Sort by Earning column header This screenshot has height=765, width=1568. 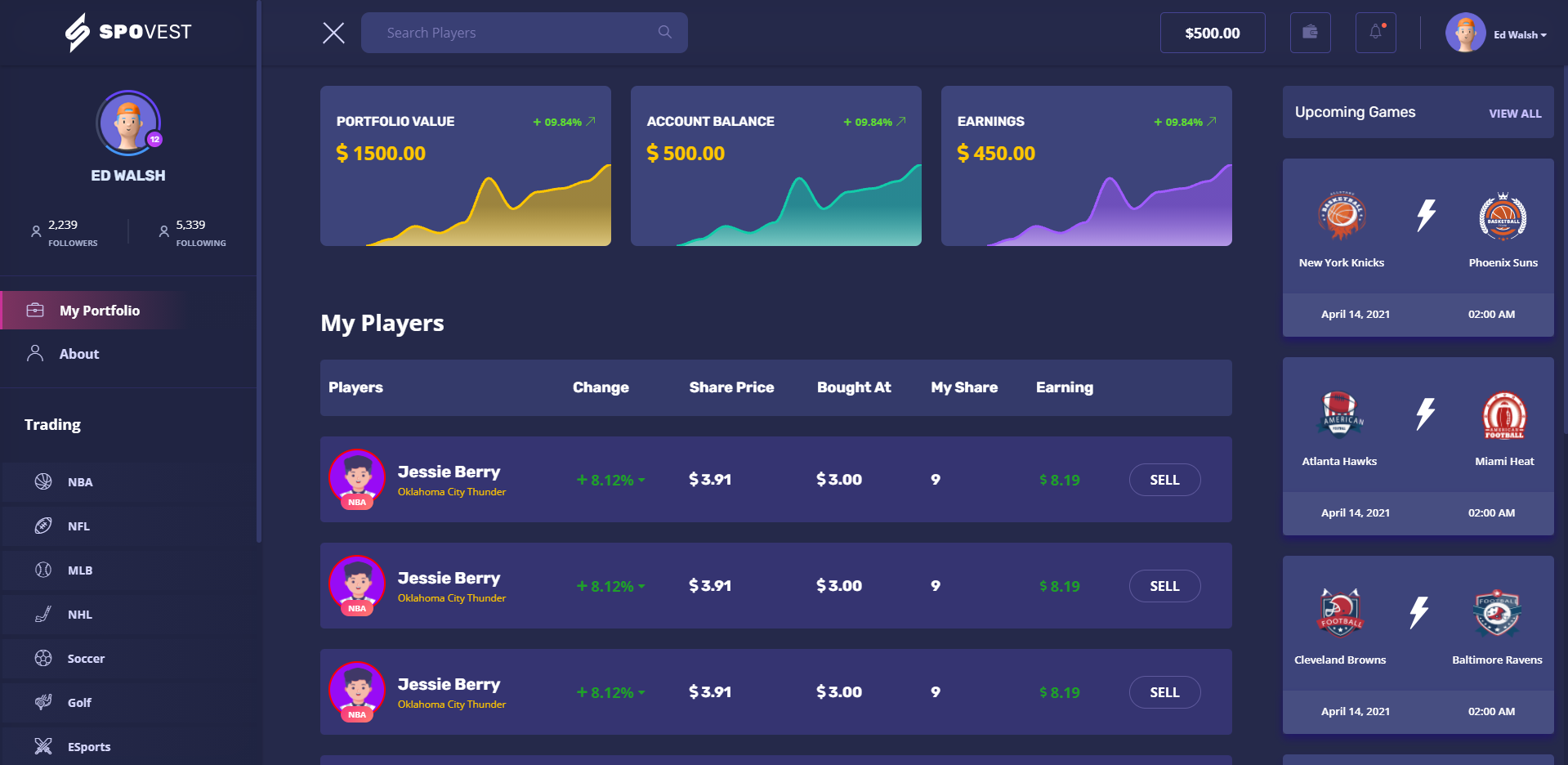click(x=1065, y=387)
